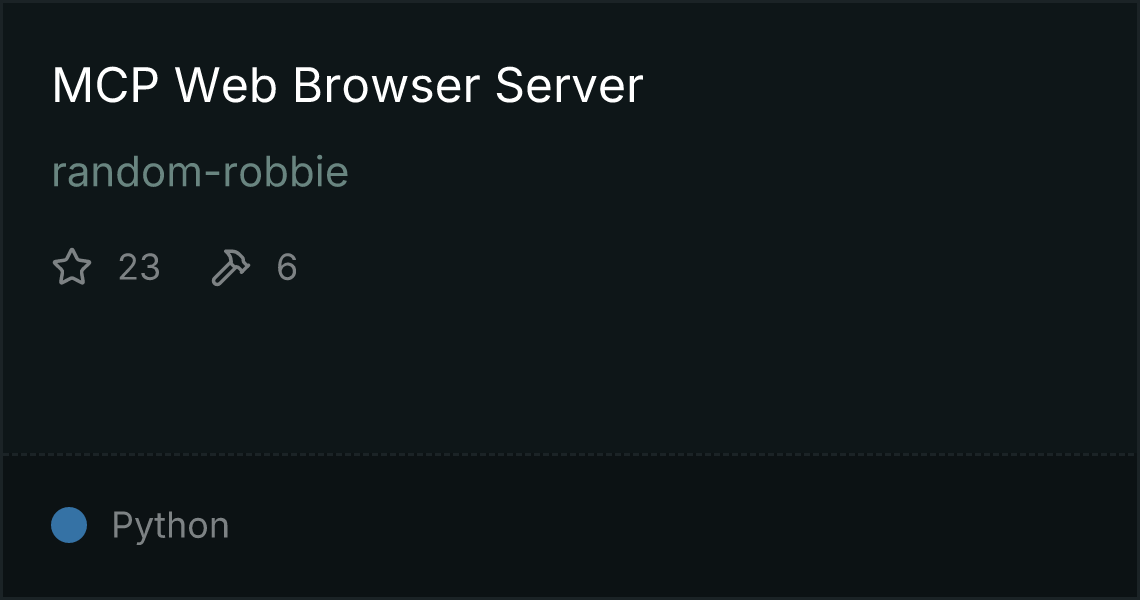1140x600 pixels.
Task: Click the tools count number 6
Action: (286, 268)
